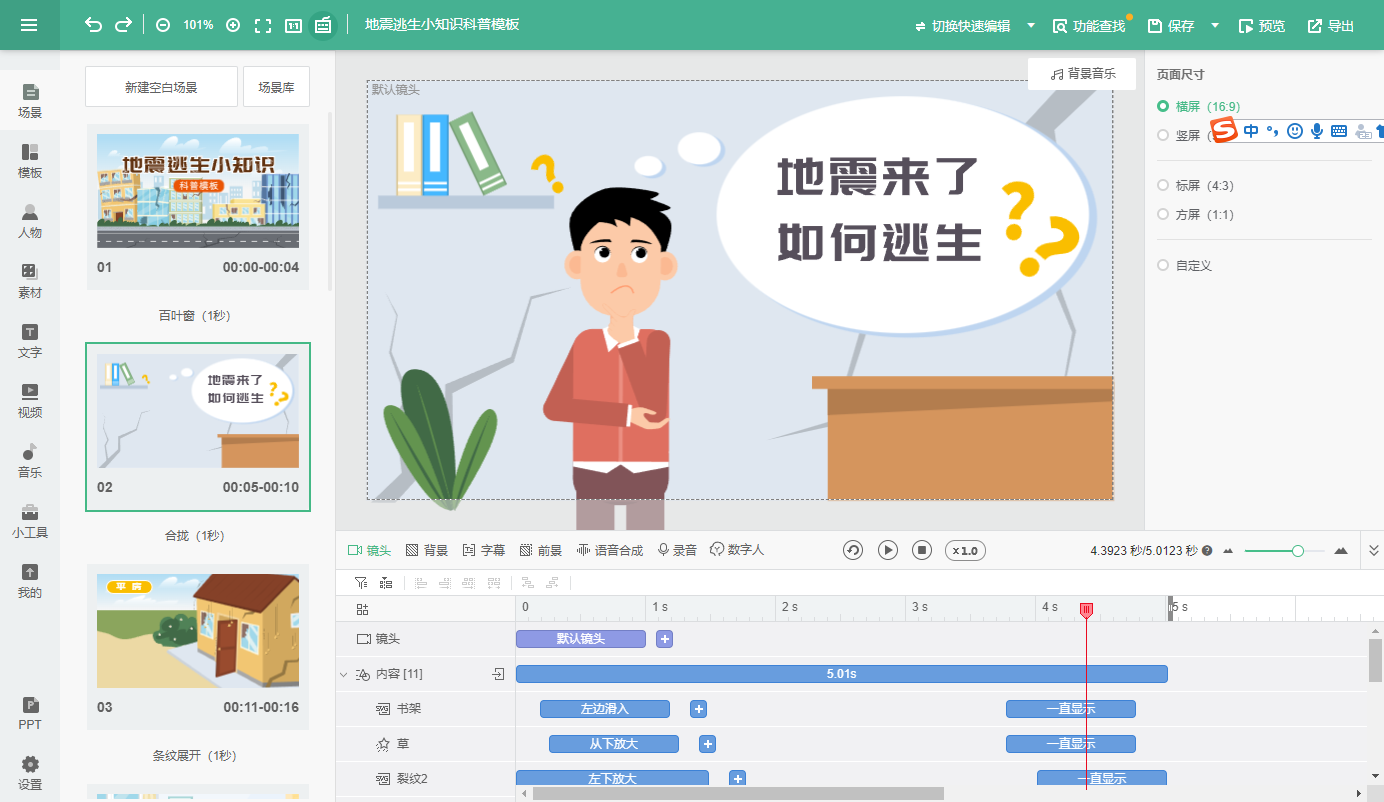Click the Sogou microphone voice input icon
Viewport: 1384px width, 802px height.
click(1317, 131)
